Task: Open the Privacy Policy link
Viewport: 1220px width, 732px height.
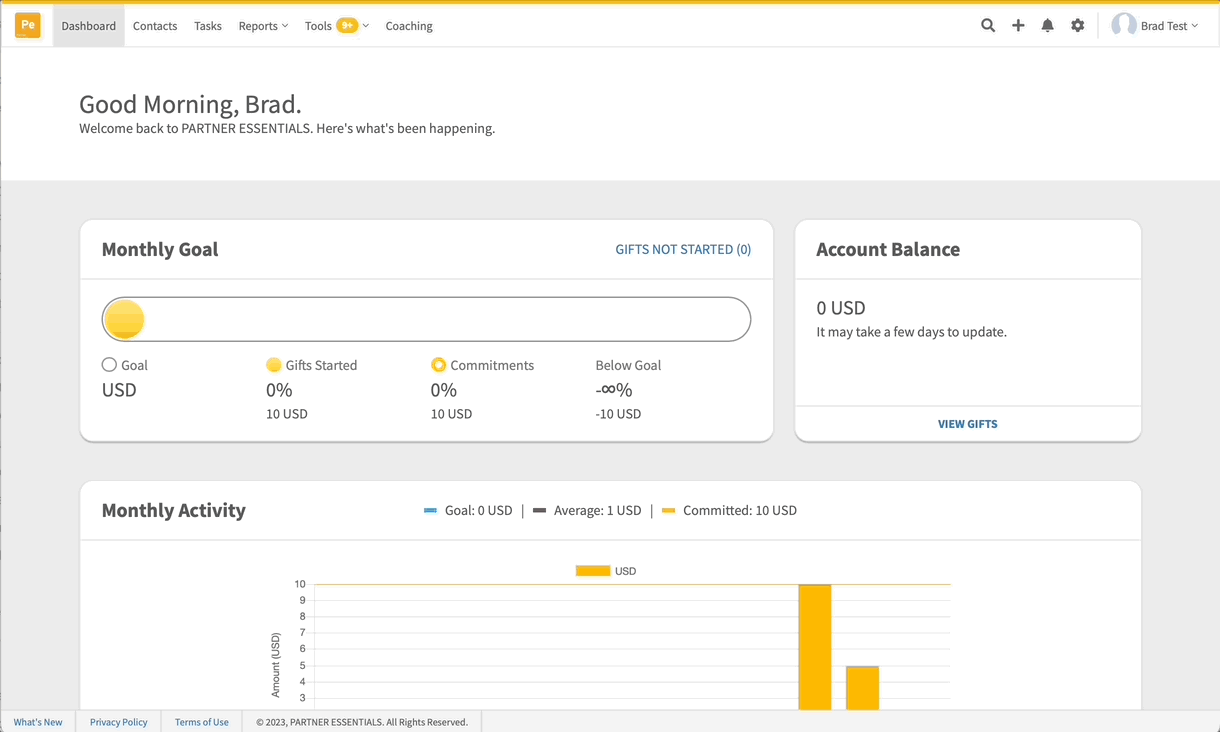Action: click(119, 722)
